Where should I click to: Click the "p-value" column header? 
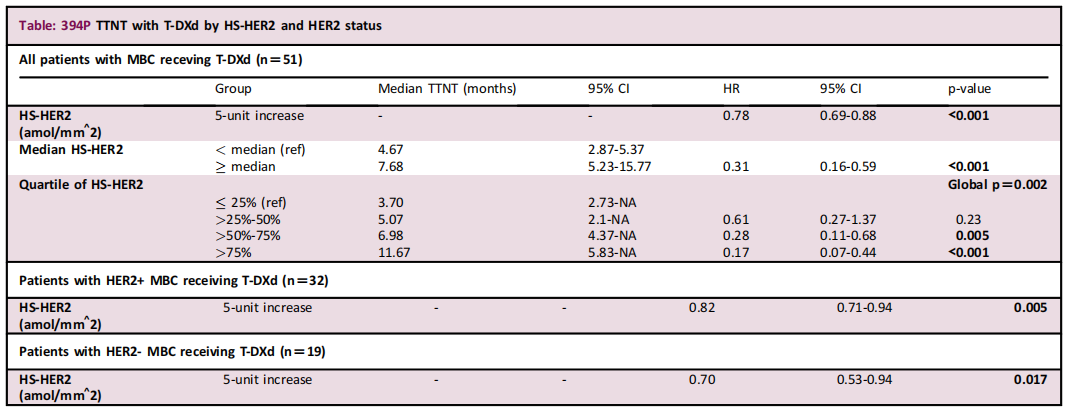point(969,89)
